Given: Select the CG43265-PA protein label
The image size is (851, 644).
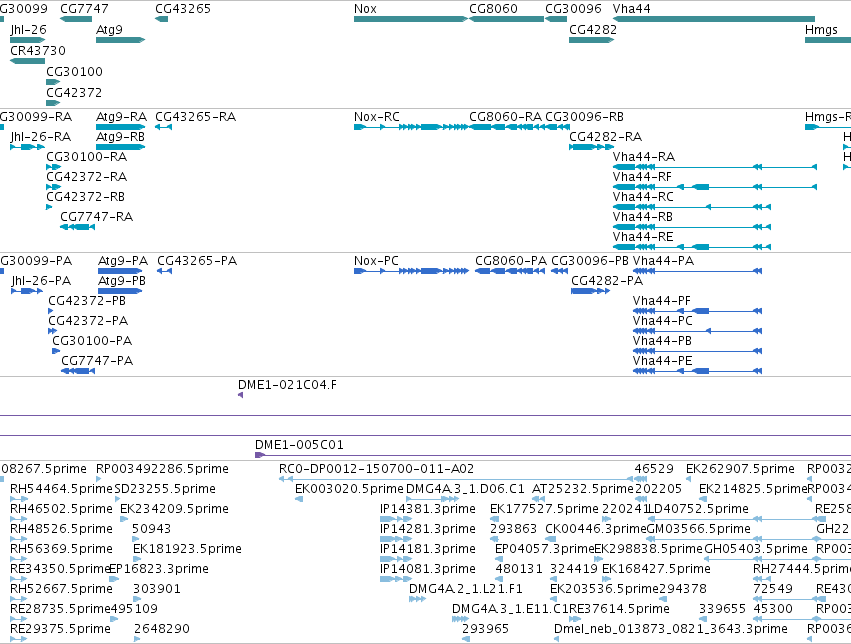Looking at the screenshot, I should (197, 261).
